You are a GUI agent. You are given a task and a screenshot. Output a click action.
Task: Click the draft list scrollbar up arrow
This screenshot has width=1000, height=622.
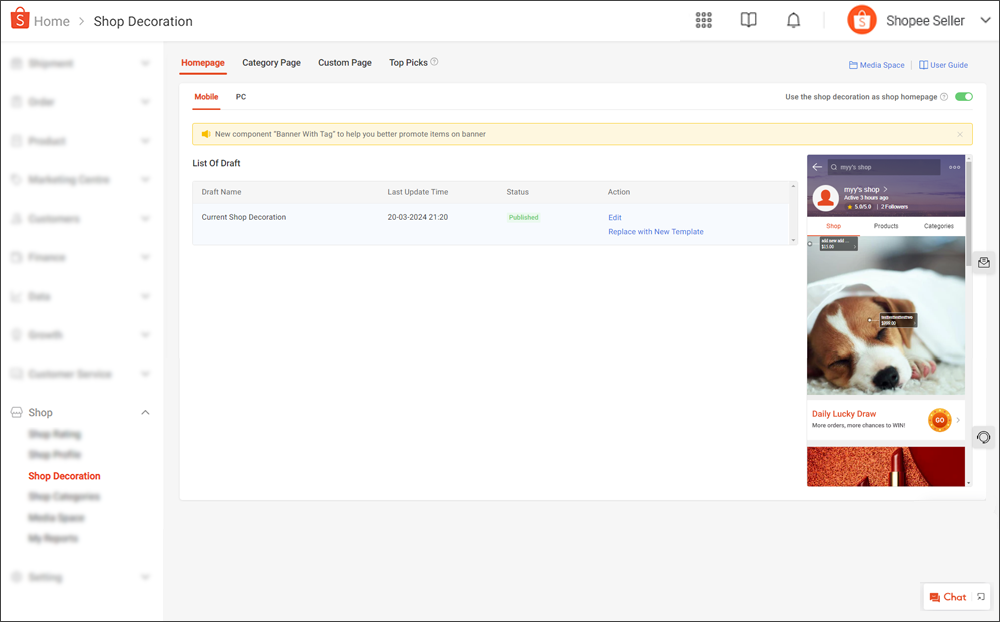(x=793, y=187)
